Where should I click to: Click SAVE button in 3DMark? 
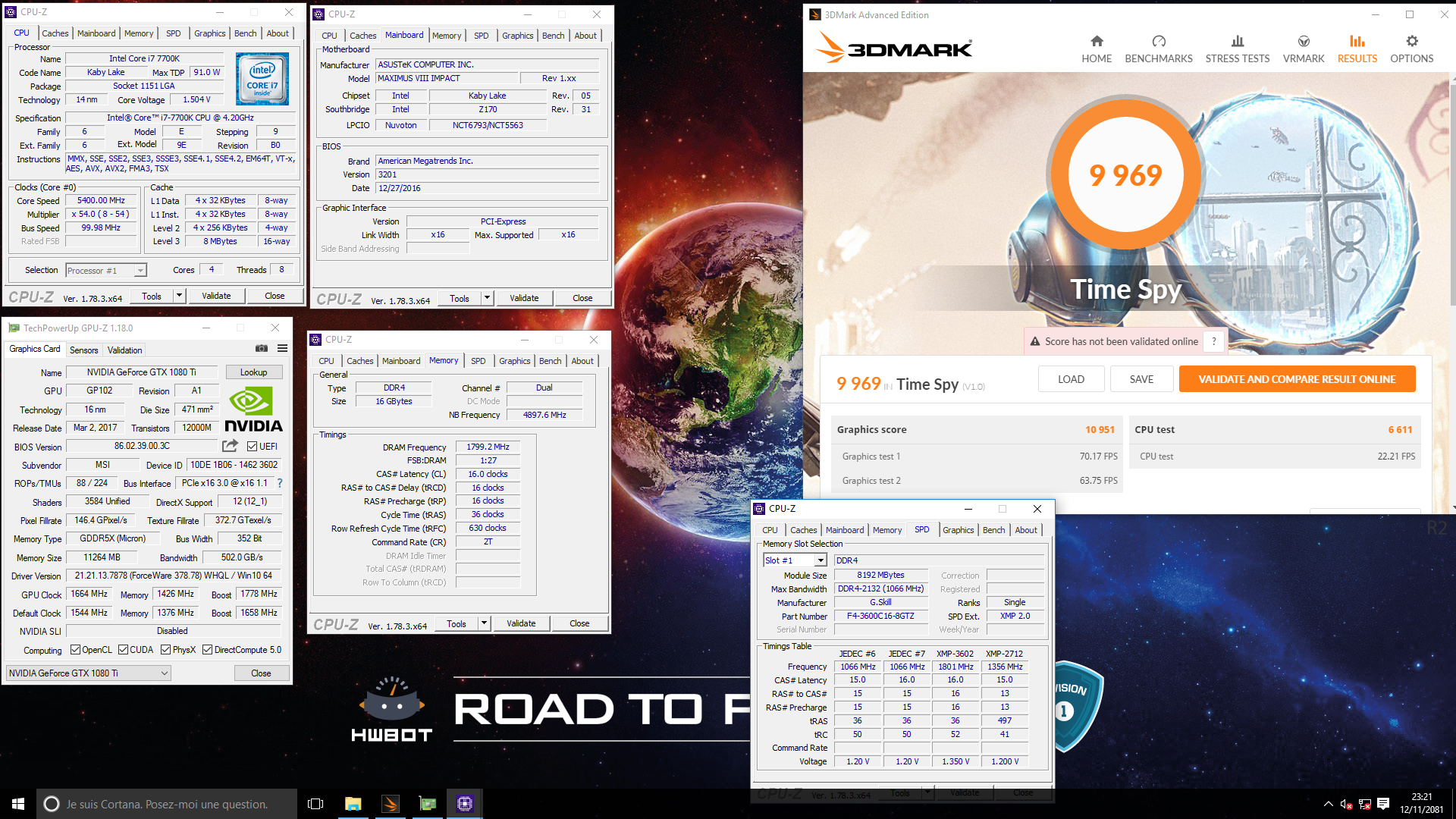tap(1141, 379)
